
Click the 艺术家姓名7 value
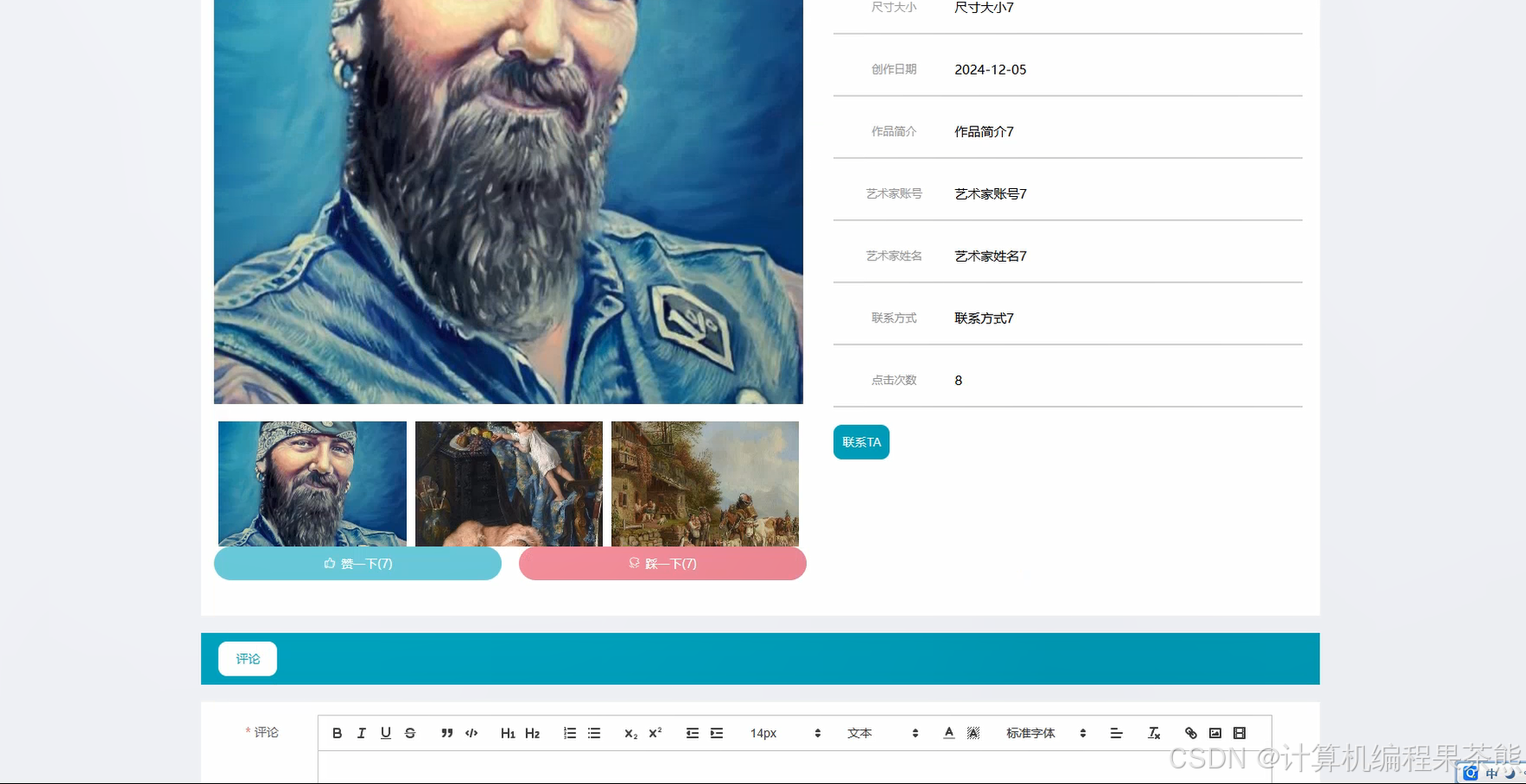(991, 257)
